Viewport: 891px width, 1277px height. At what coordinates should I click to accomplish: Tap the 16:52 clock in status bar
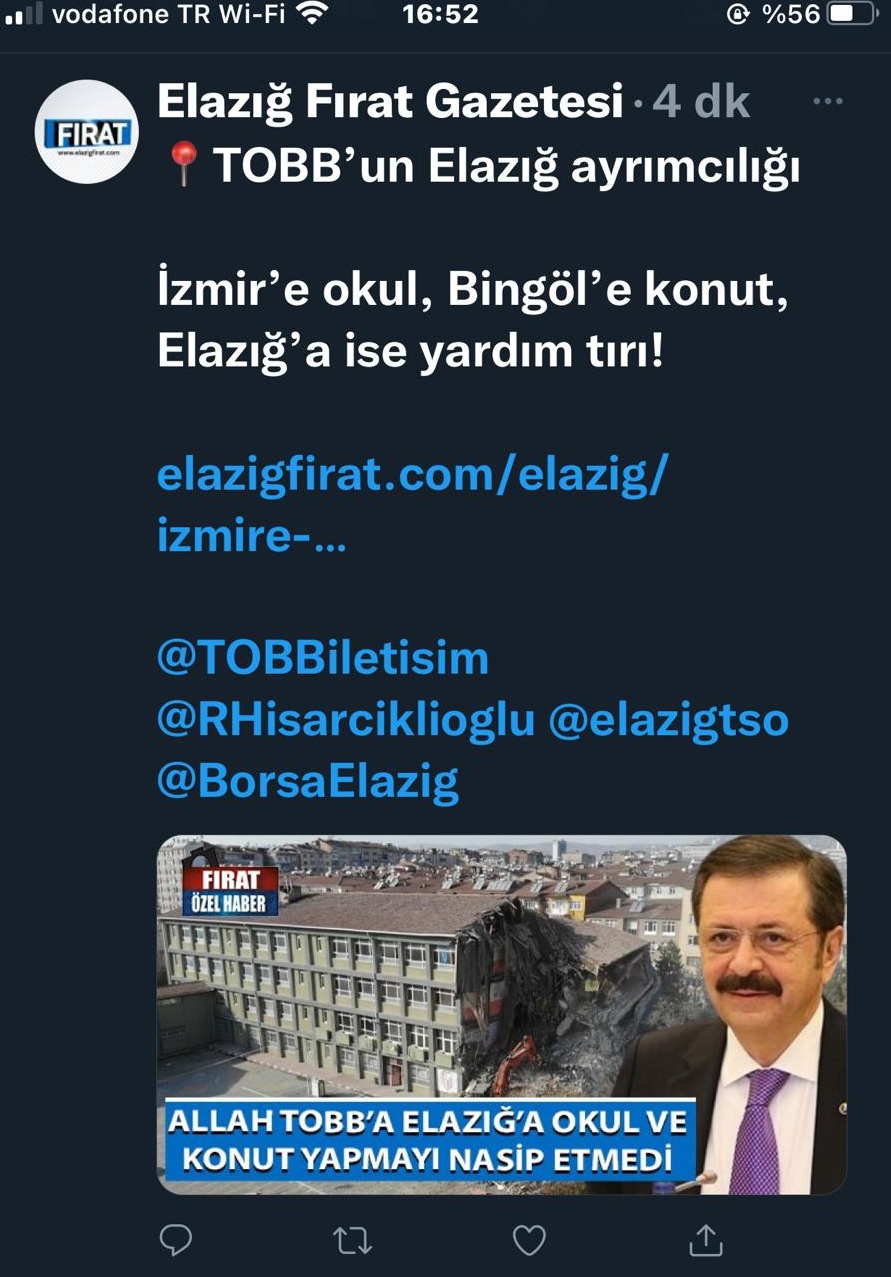click(x=440, y=15)
